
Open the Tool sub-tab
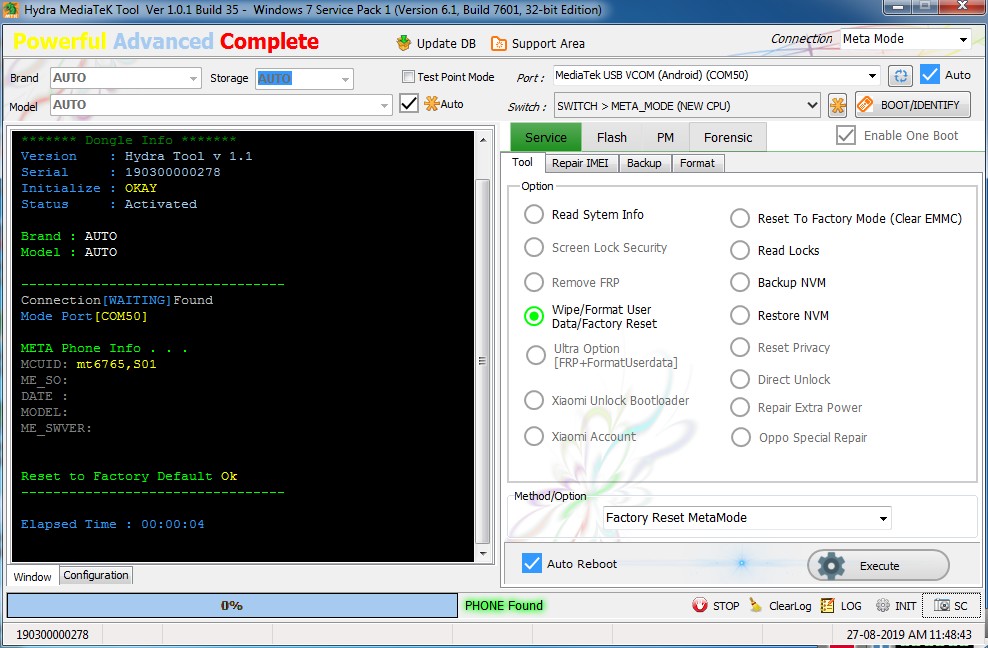tap(522, 162)
